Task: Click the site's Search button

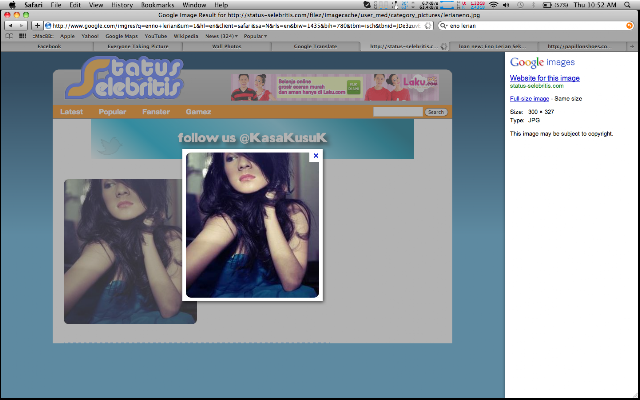Action: click(x=436, y=112)
